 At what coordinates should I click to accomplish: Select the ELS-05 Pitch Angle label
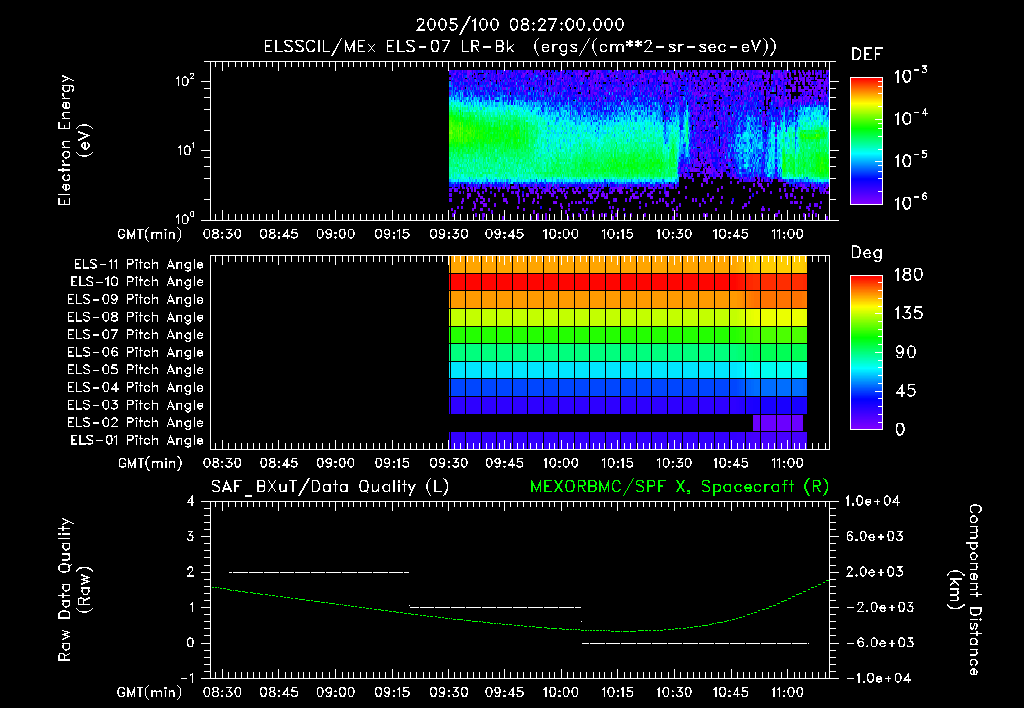(x=135, y=370)
